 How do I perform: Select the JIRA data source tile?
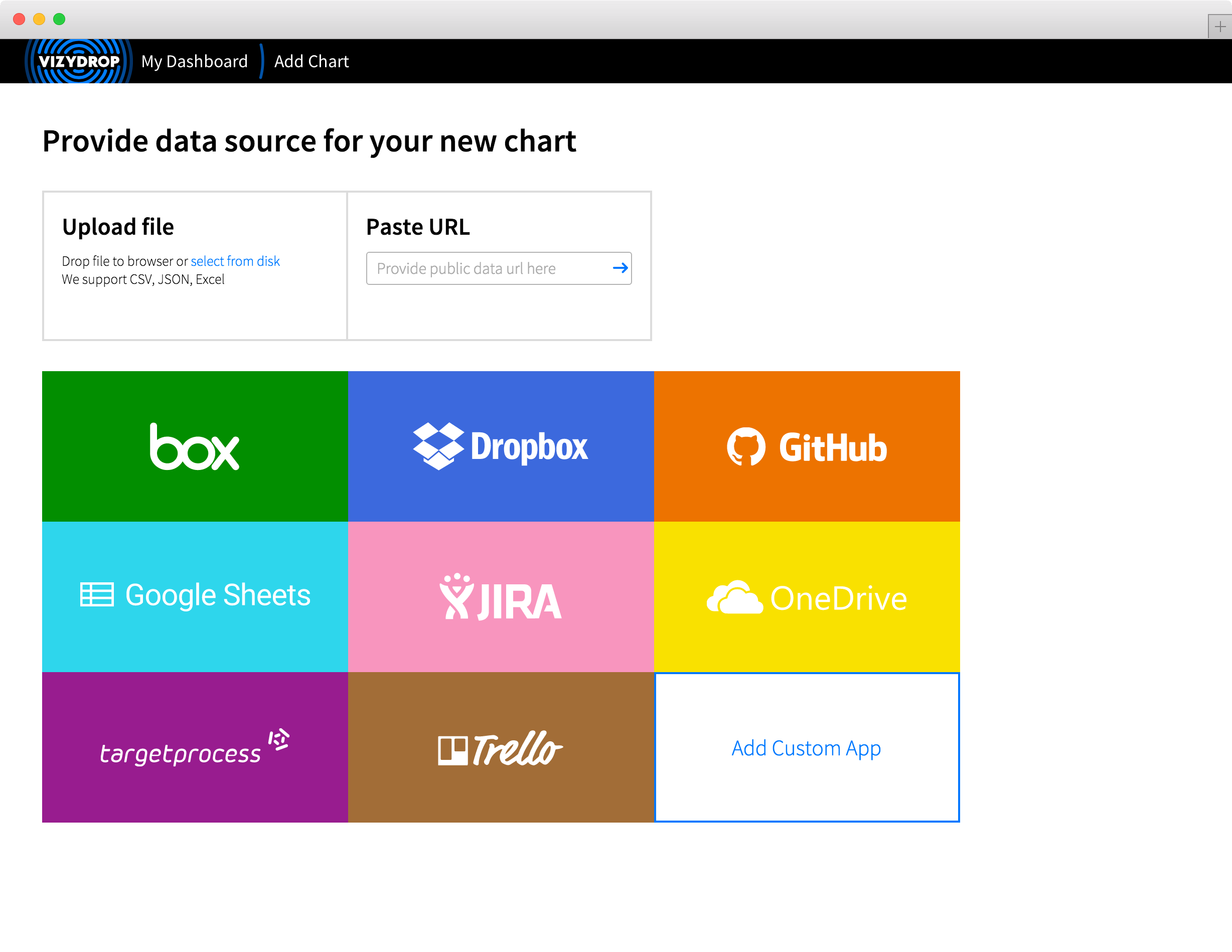500,596
